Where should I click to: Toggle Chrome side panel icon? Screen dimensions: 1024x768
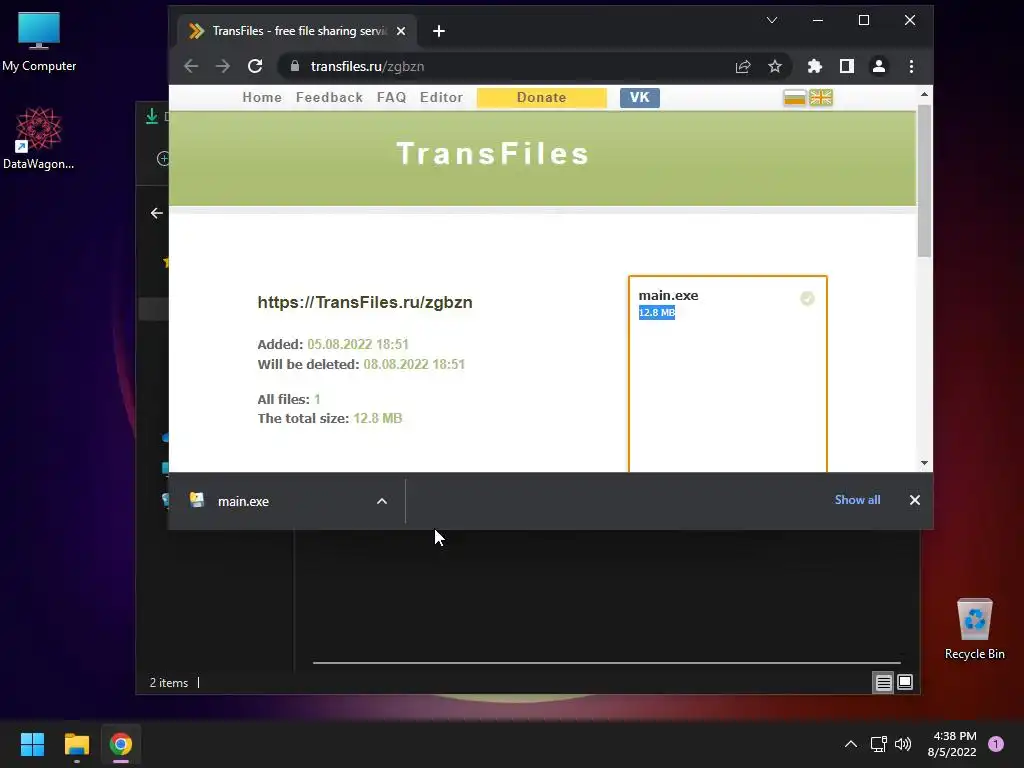pyautogui.click(x=847, y=66)
